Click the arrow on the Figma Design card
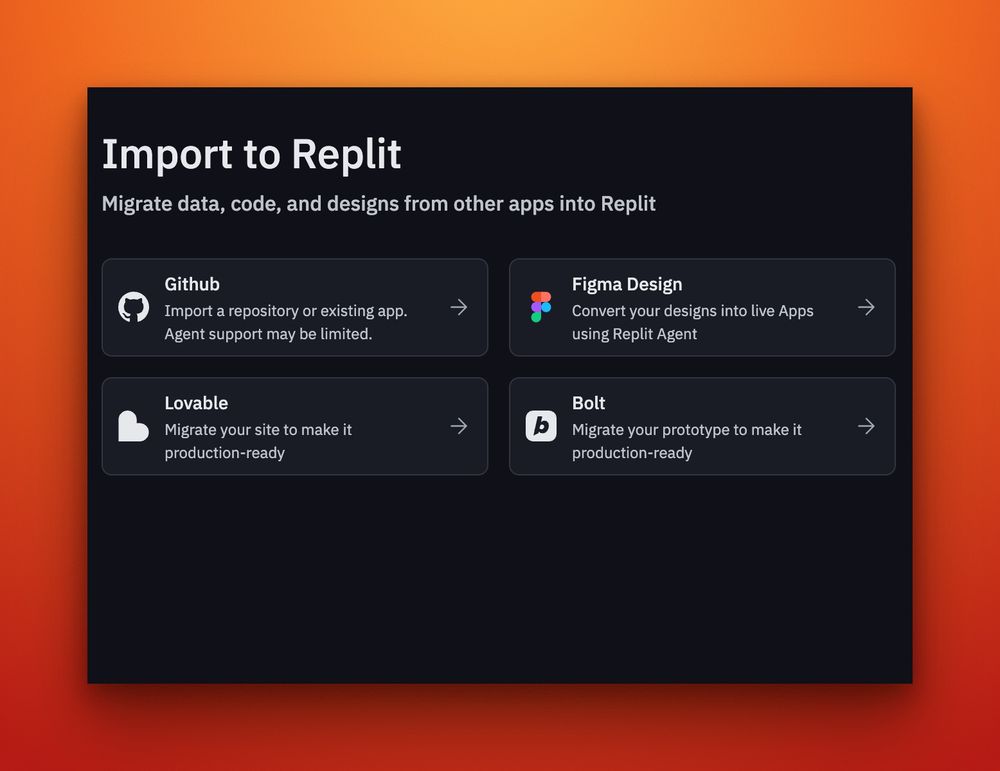This screenshot has width=1000, height=771. point(866,307)
